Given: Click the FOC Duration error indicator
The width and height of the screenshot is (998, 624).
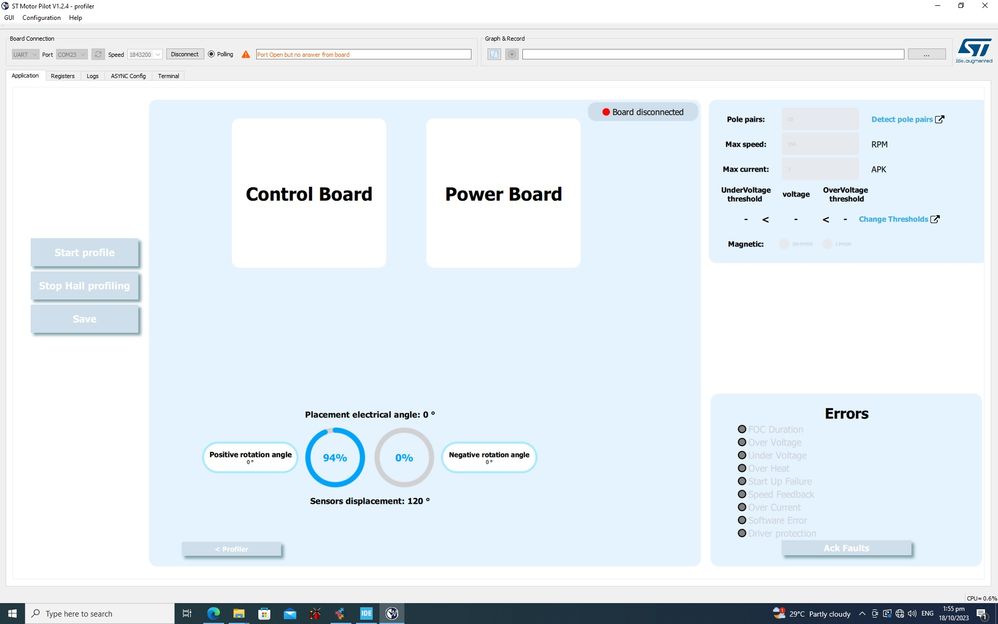Looking at the screenshot, I should coord(741,429).
